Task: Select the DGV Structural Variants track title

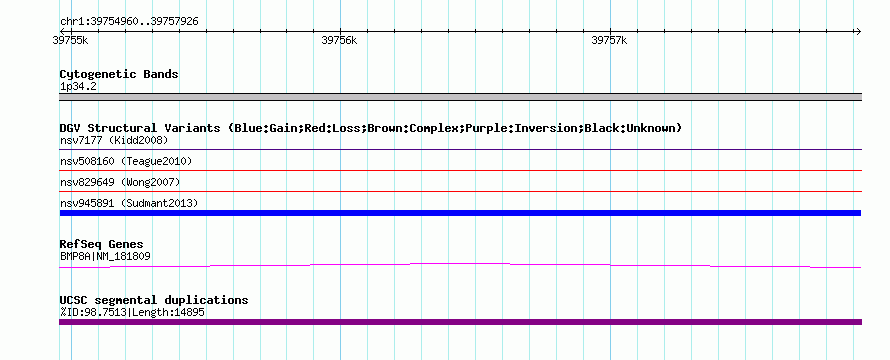Action: pyautogui.click(x=371, y=128)
